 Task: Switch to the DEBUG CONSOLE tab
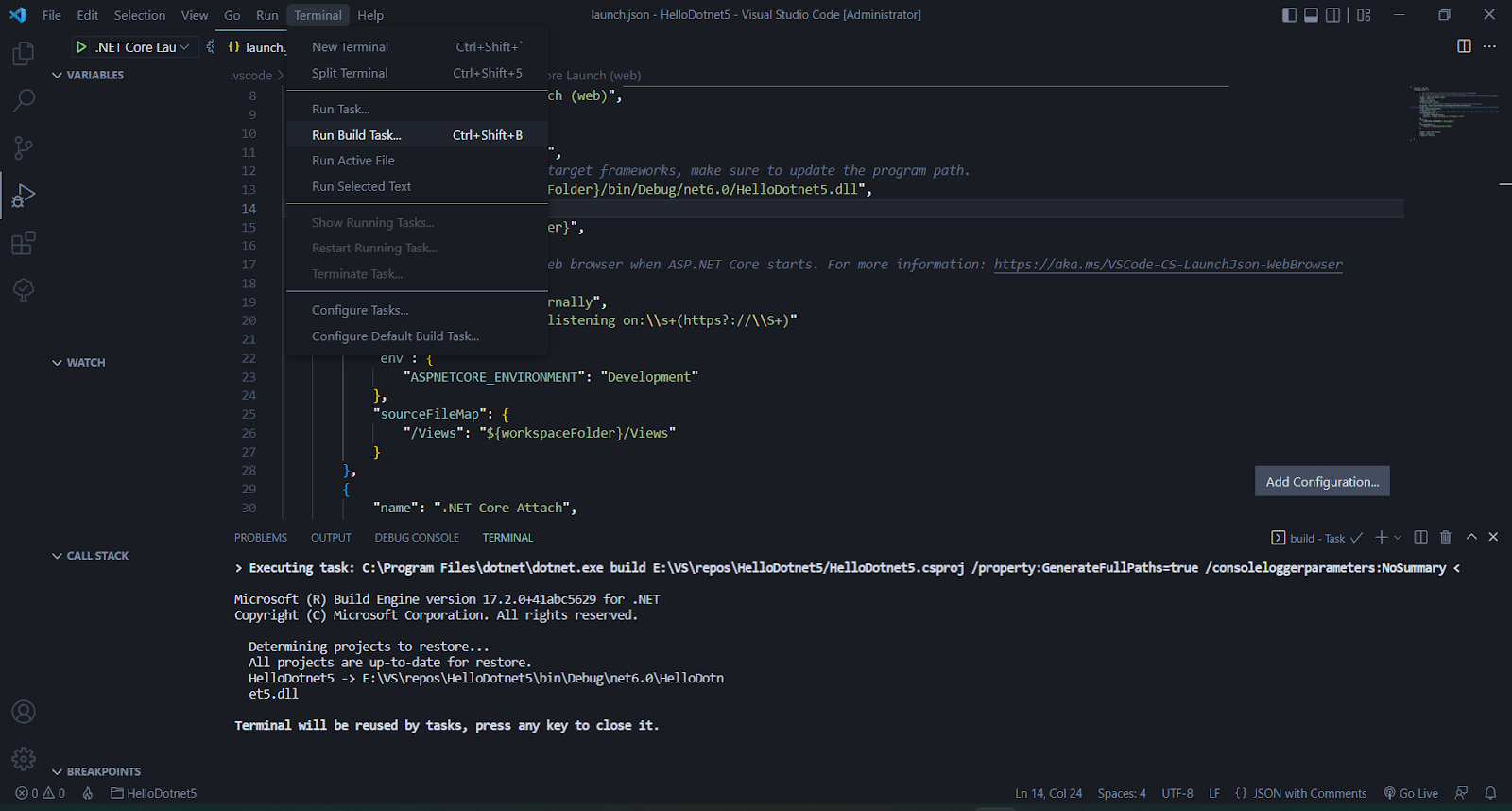click(417, 538)
